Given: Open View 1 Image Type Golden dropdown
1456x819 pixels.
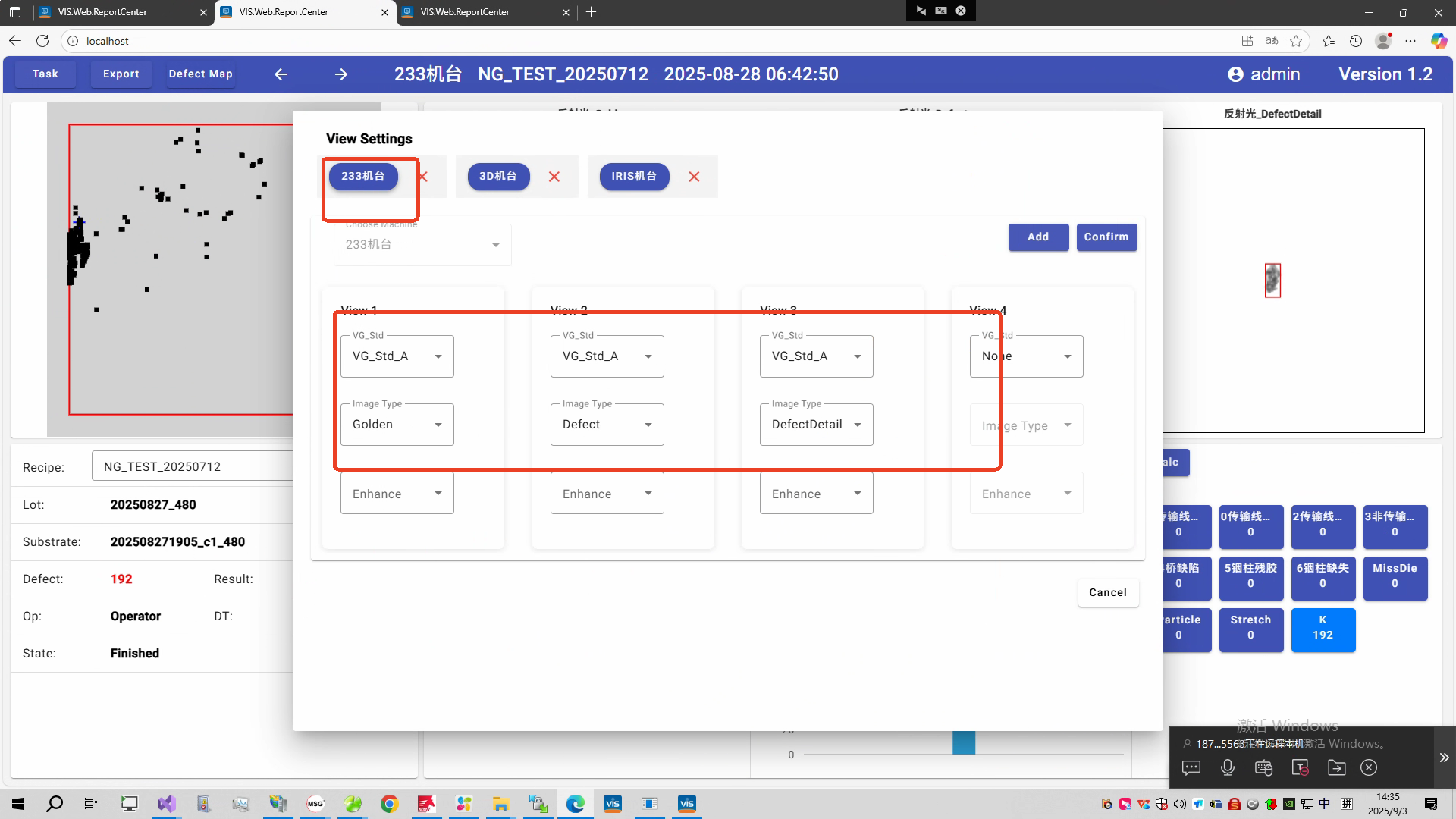Looking at the screenshot, I should (x=397, y=425).
